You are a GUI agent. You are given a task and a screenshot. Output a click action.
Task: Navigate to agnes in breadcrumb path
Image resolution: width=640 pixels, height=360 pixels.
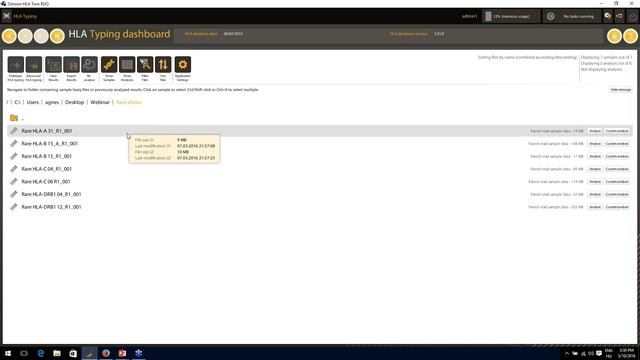(x=52, y=102)
